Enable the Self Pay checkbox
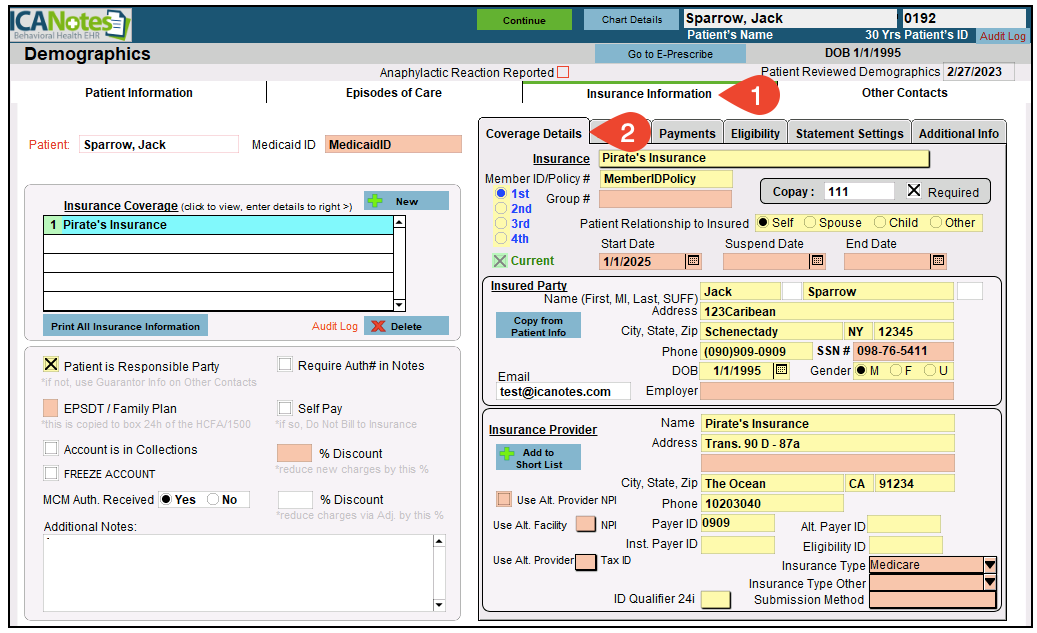This screenshot has width=1037, height=633. [285, 408]
